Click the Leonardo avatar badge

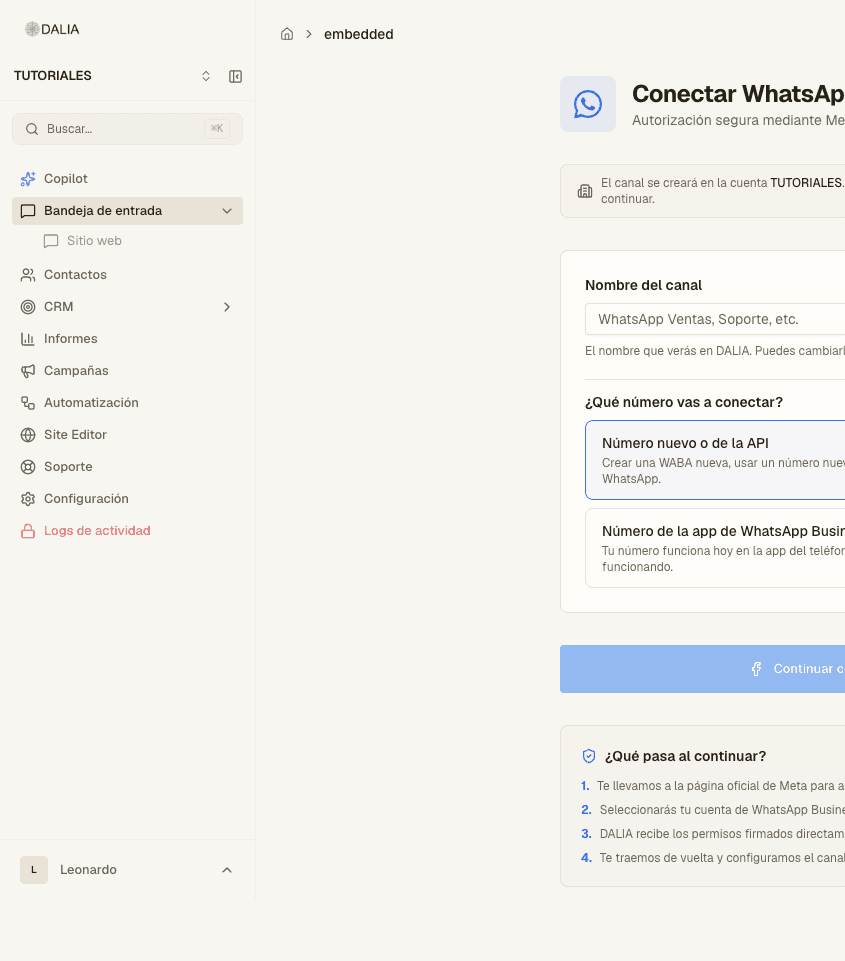tap(34, 870)
